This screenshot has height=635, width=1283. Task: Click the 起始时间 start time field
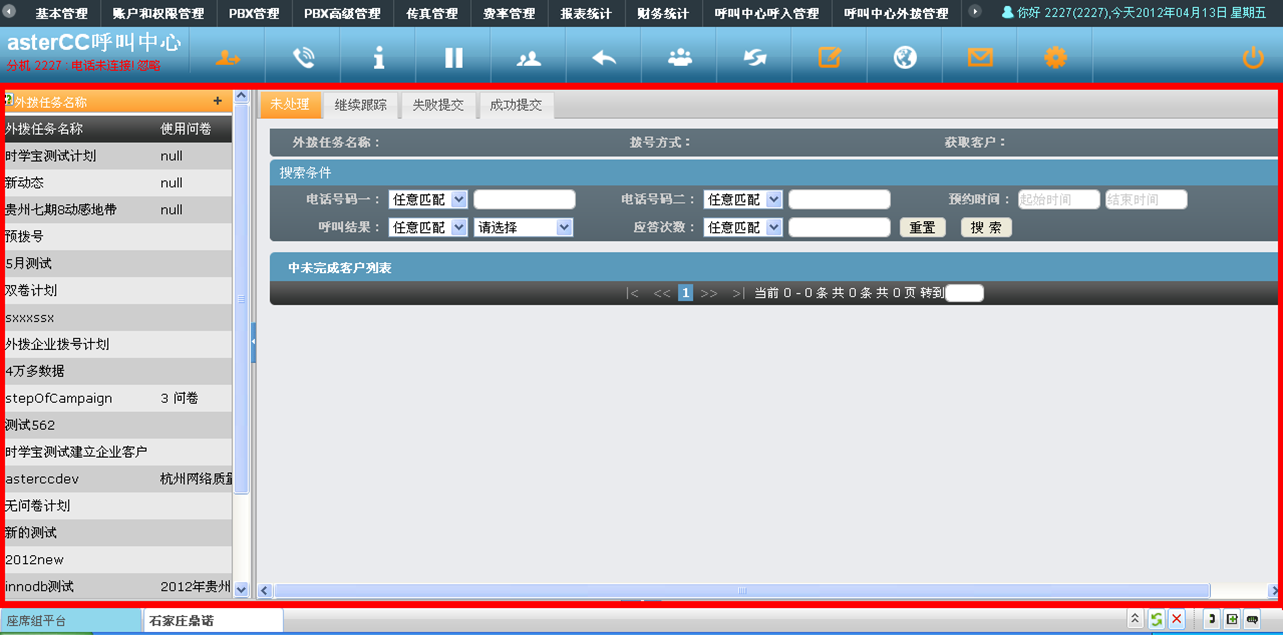(1058, 200)
